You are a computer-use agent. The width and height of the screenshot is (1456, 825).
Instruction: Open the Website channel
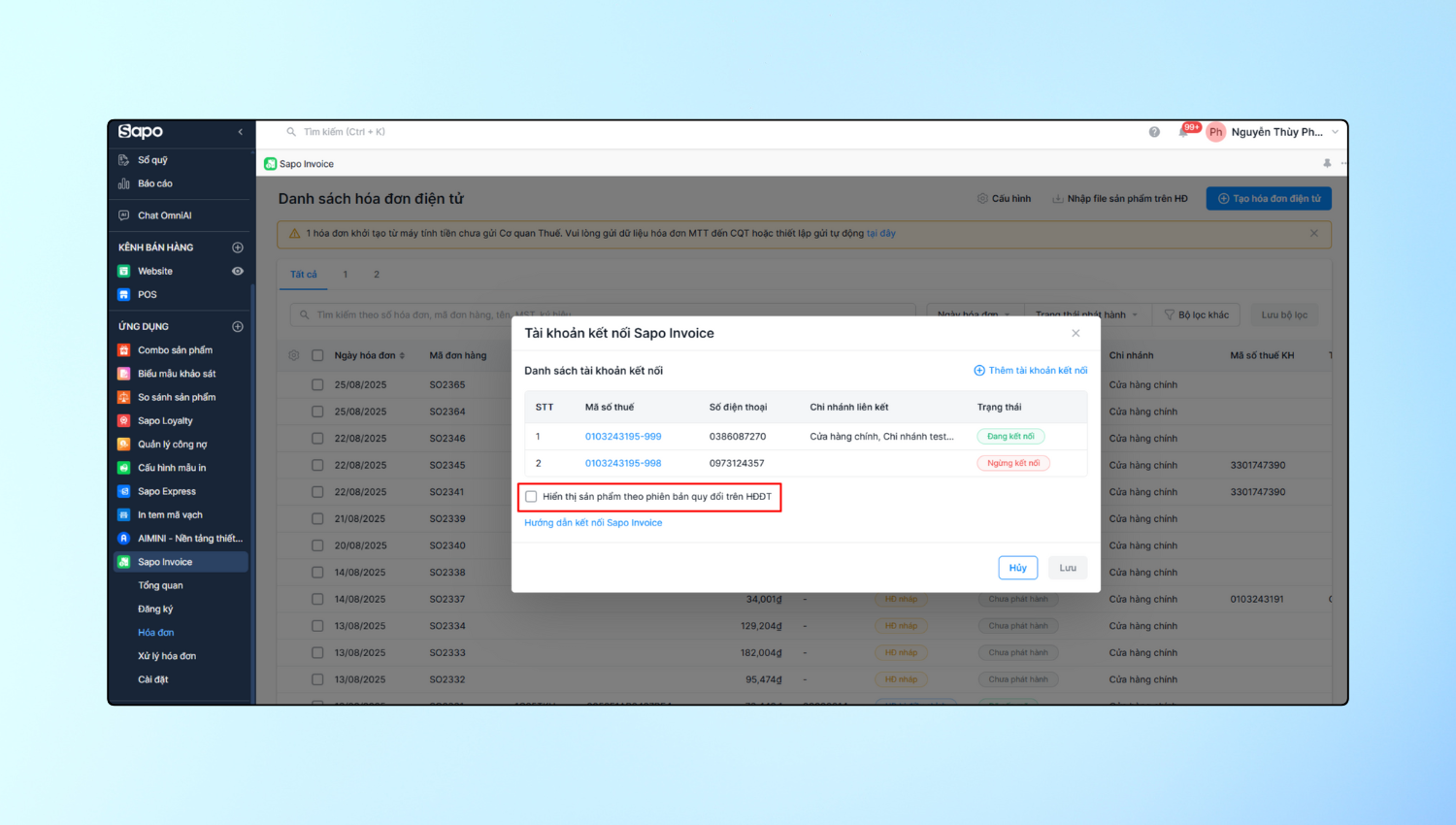click(155, 271)
